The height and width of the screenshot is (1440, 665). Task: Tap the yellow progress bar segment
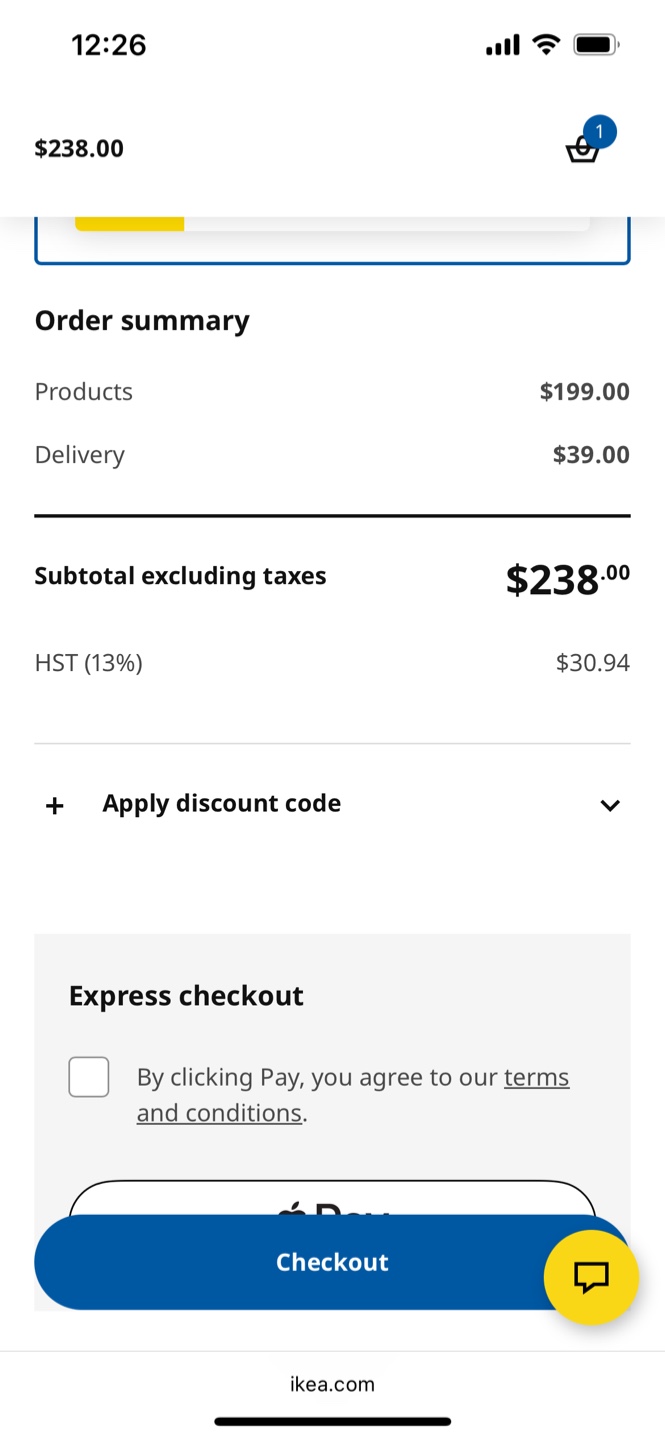[x=130, y=223]
